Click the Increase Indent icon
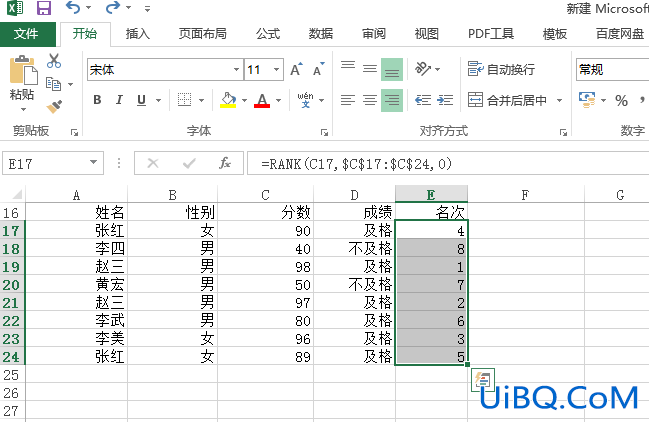 [x=445, y=100]
